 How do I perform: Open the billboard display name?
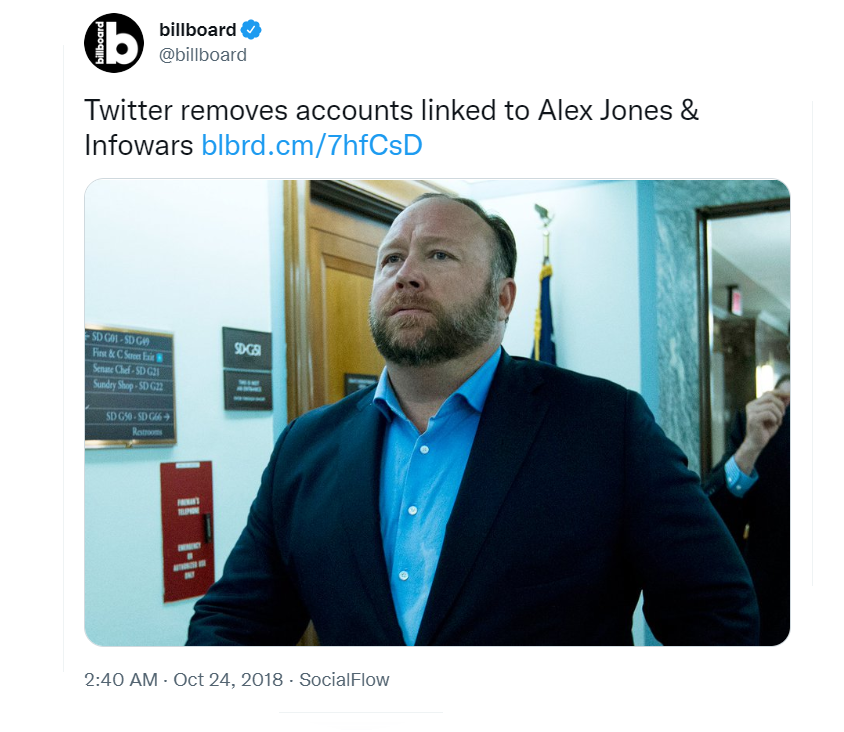(x=198, y=30)
